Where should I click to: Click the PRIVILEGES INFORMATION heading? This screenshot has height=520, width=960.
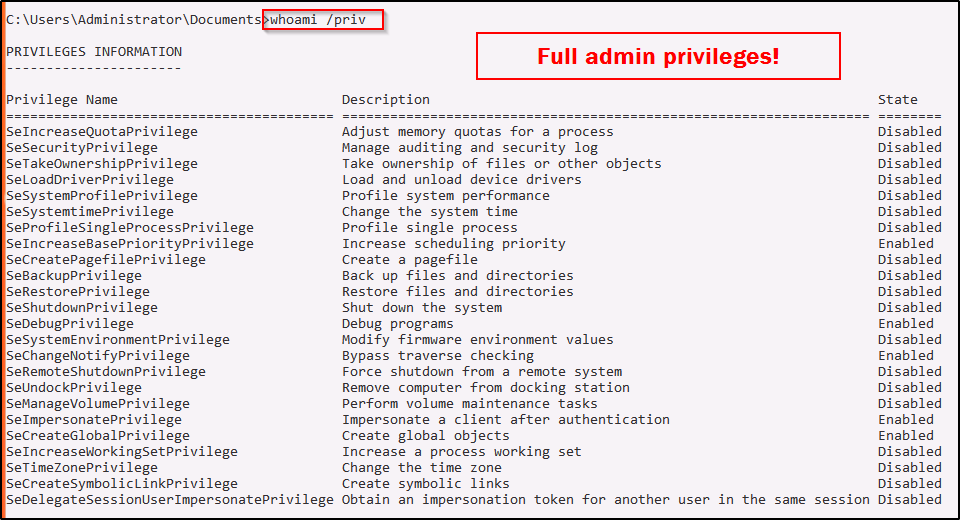click(x=94, y=51)
